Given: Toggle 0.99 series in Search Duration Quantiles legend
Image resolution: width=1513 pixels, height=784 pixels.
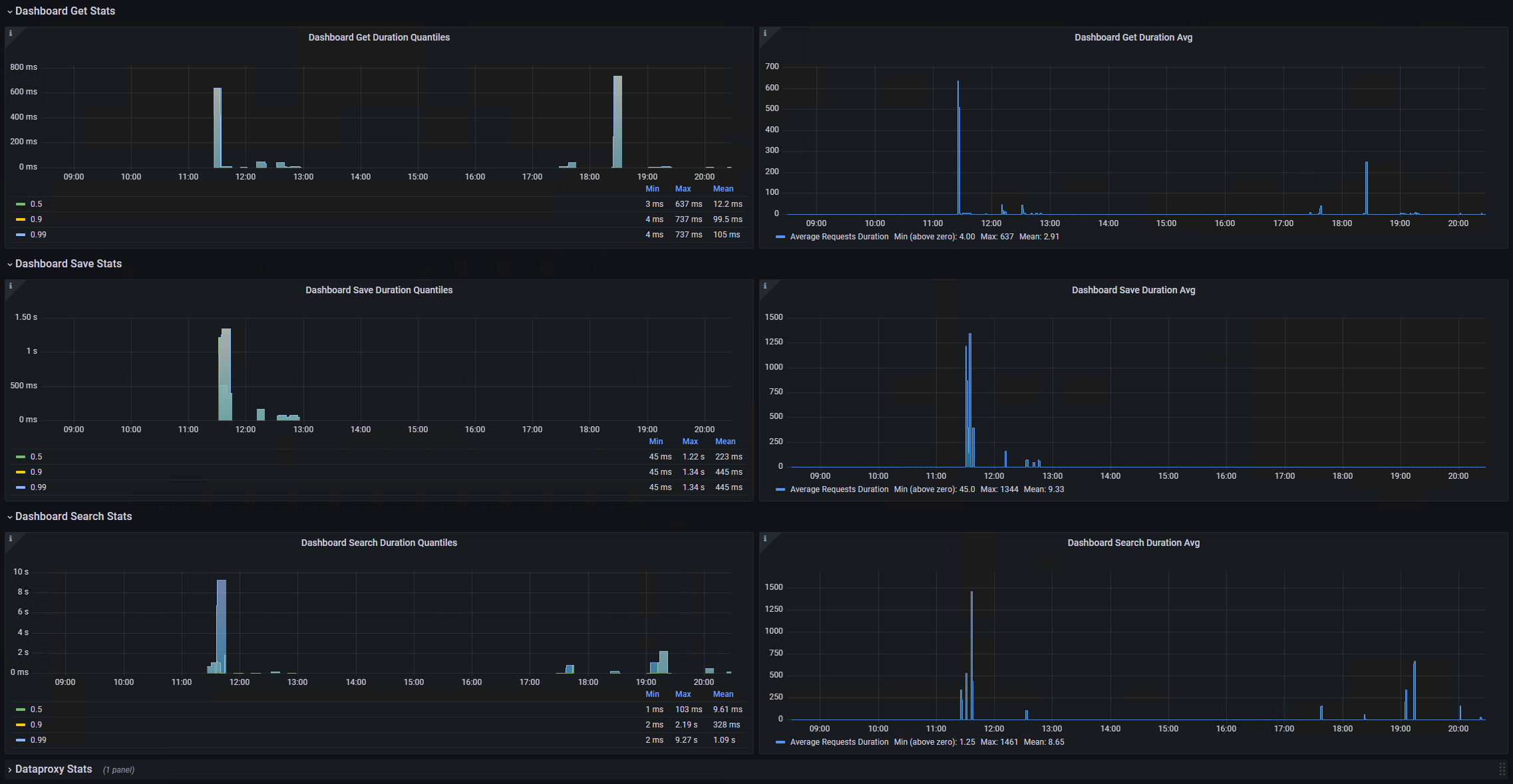Looking at the screenshot, I should click(x=38, y=740).
